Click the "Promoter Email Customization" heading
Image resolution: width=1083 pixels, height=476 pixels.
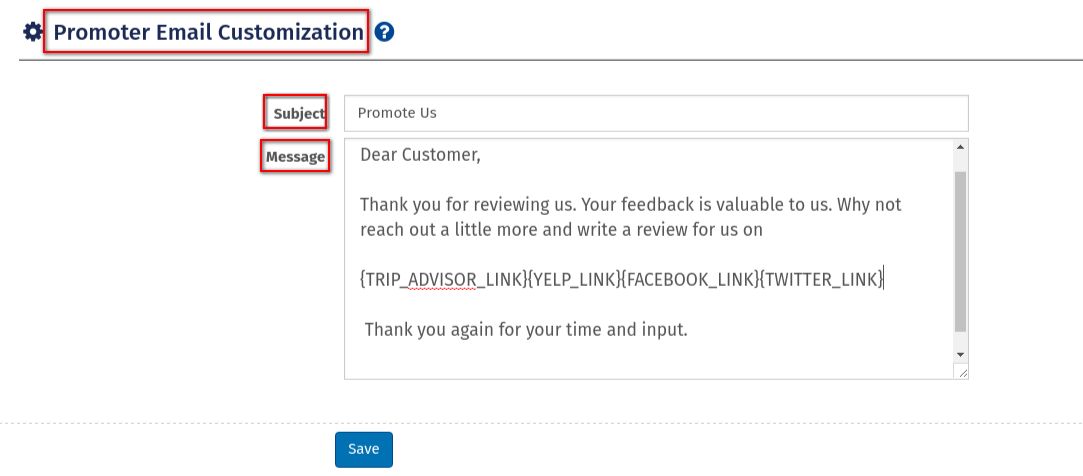click(x=208, y=32)
